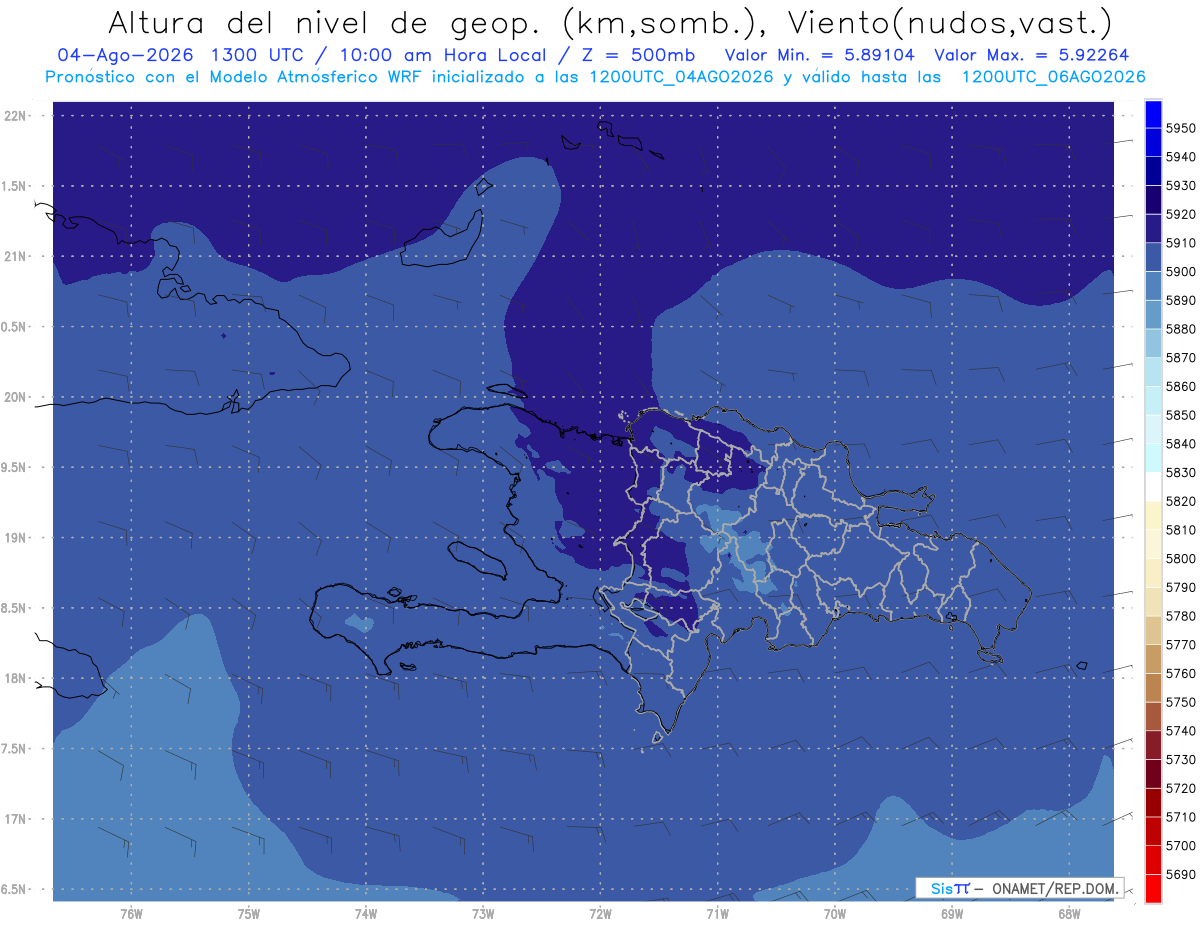Click the "18N" latitude label
Viewport: 1200px width, 927px height.
16,679
